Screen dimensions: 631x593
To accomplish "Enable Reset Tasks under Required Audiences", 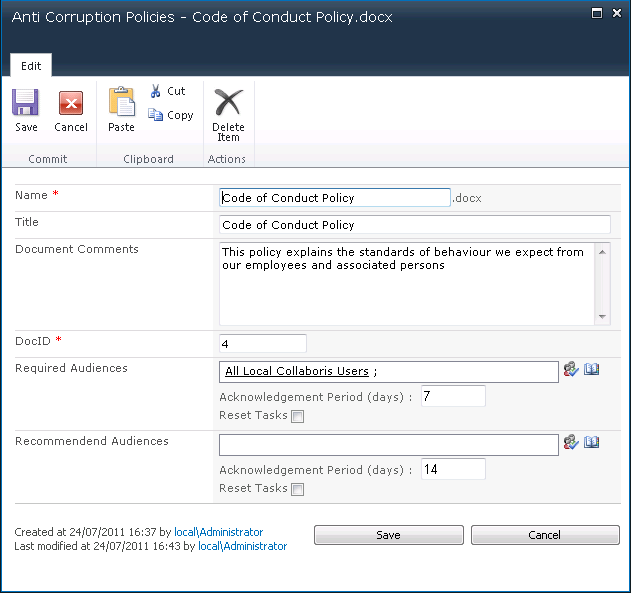I will click(x=297, y=417).
